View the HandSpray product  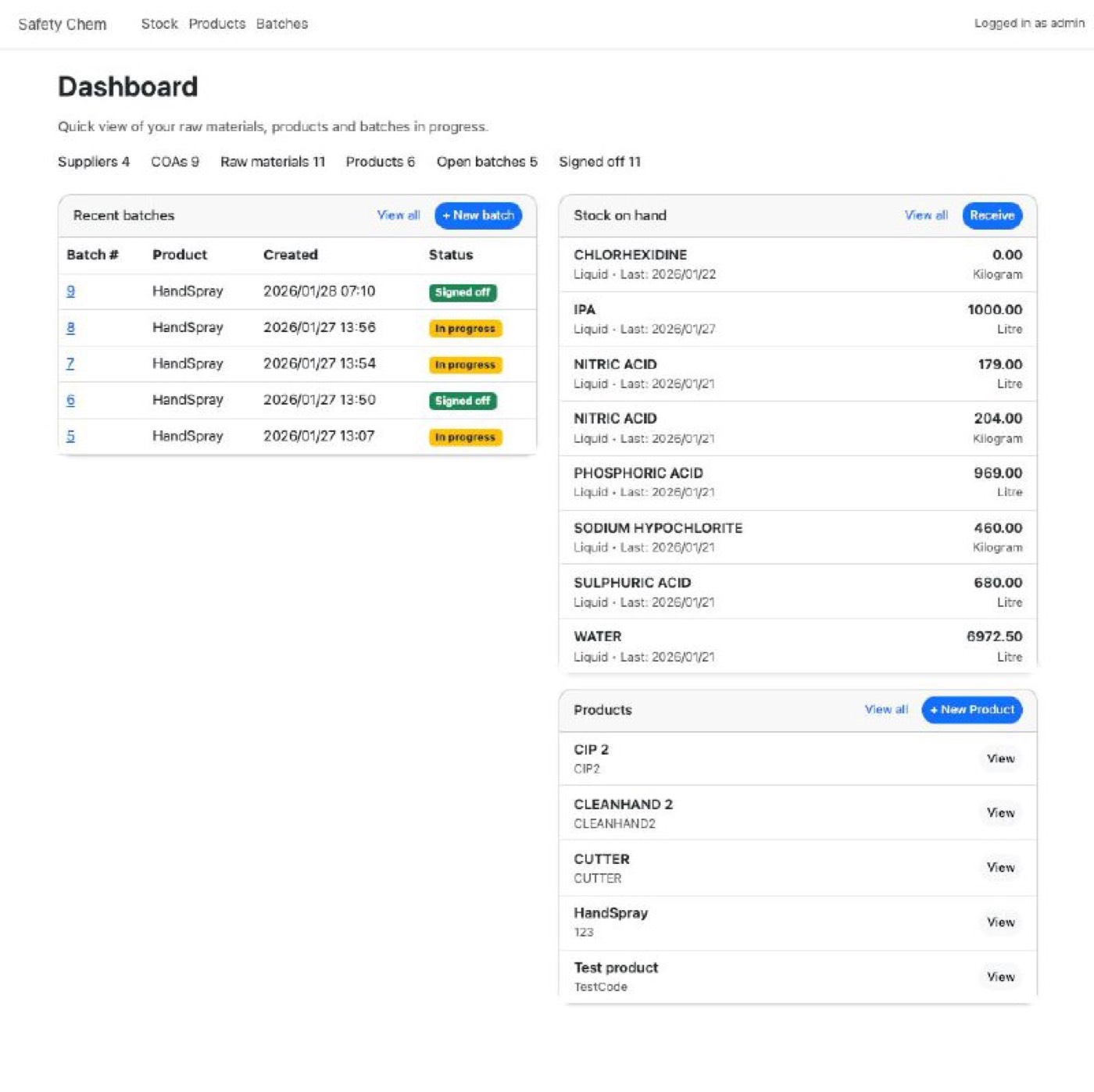click(1001, 922)
